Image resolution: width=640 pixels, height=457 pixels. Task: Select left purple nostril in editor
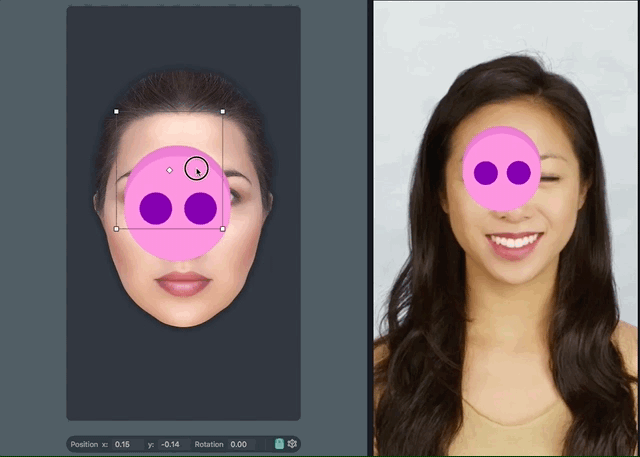[x=154, y=208]
